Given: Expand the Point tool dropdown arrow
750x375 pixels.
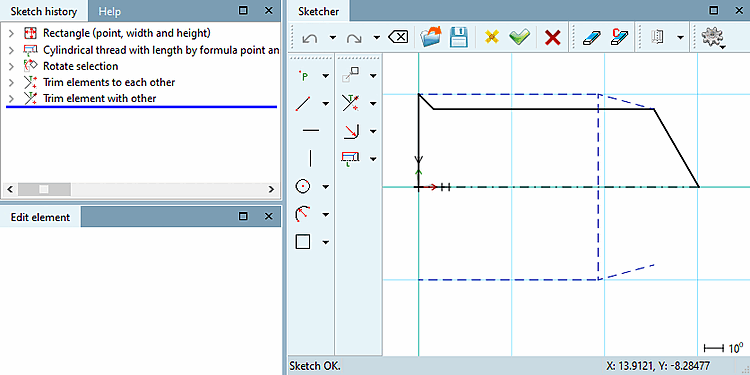Looking at the screenshot, I should point(325,76).
